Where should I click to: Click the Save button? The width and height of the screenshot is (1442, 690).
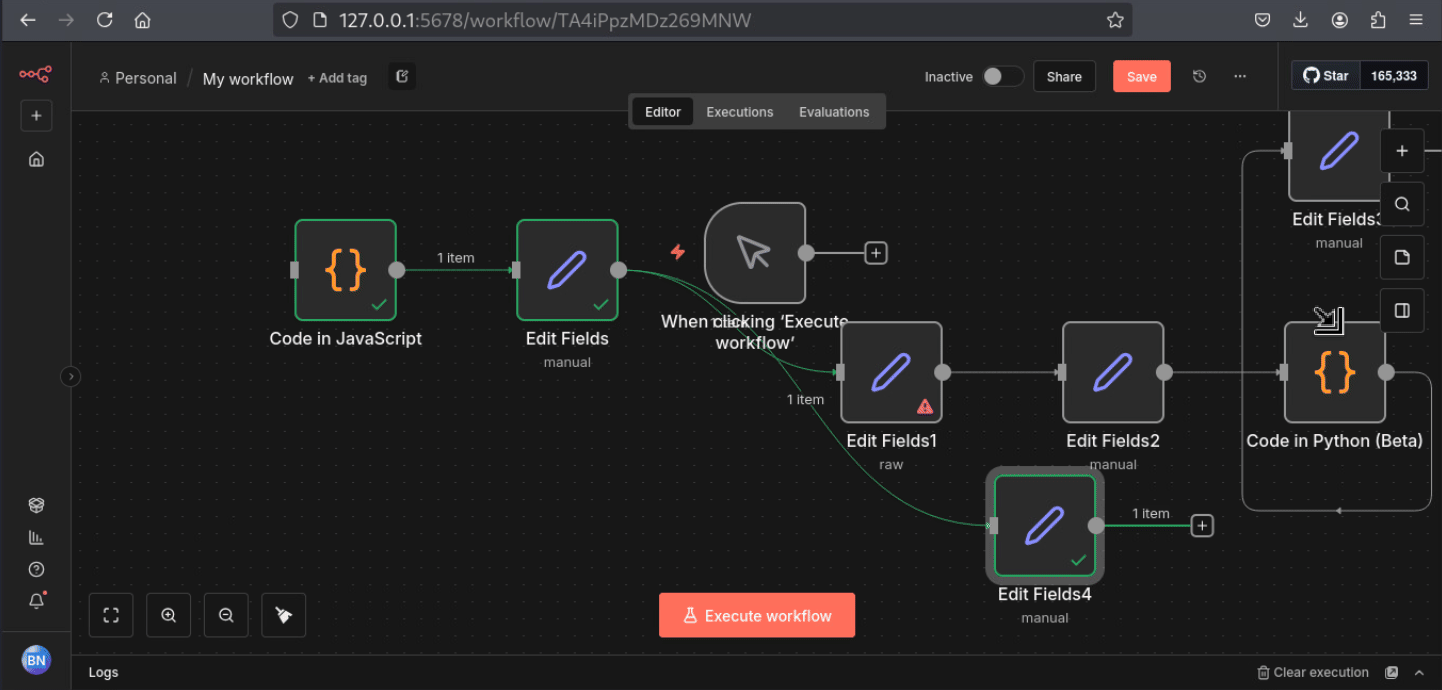(1141, 77)
